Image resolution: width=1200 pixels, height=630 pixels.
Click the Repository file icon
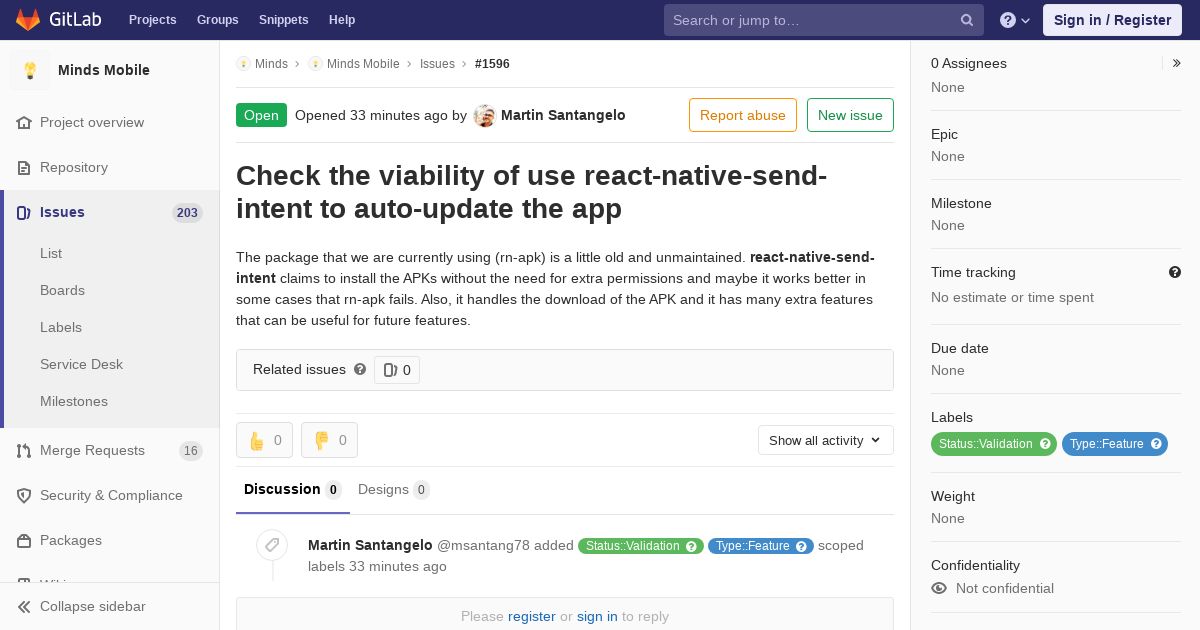click(24, 167)
